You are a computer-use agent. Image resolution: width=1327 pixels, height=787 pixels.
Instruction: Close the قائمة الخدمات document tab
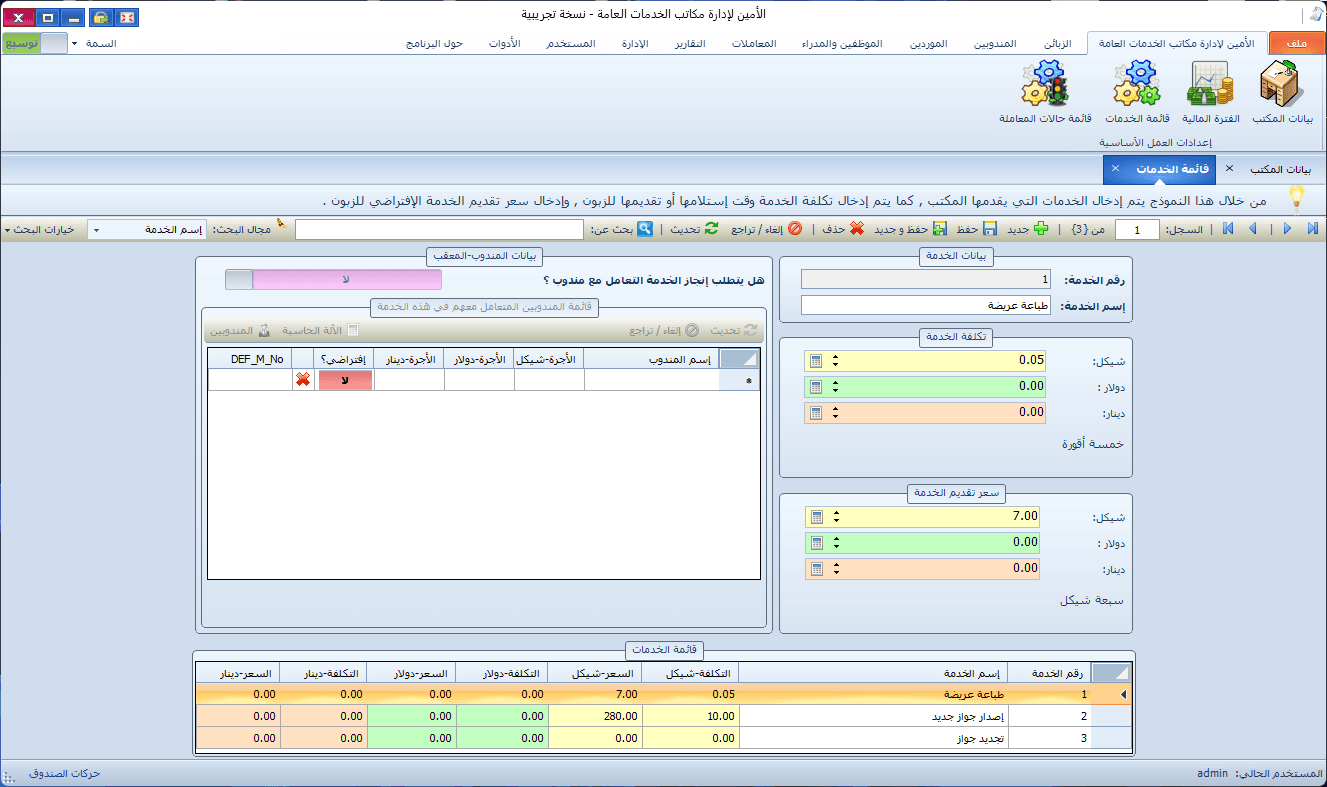pos(1115,168)
